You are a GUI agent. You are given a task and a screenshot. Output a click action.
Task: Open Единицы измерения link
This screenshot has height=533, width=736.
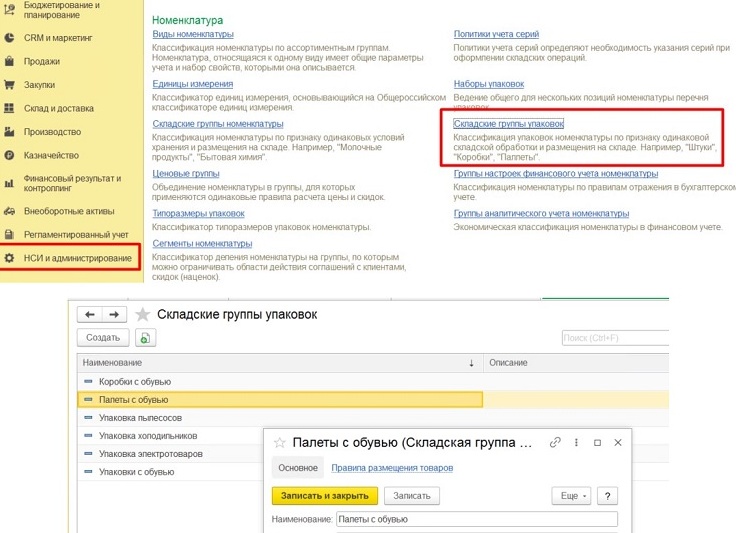tap(192, 84)
